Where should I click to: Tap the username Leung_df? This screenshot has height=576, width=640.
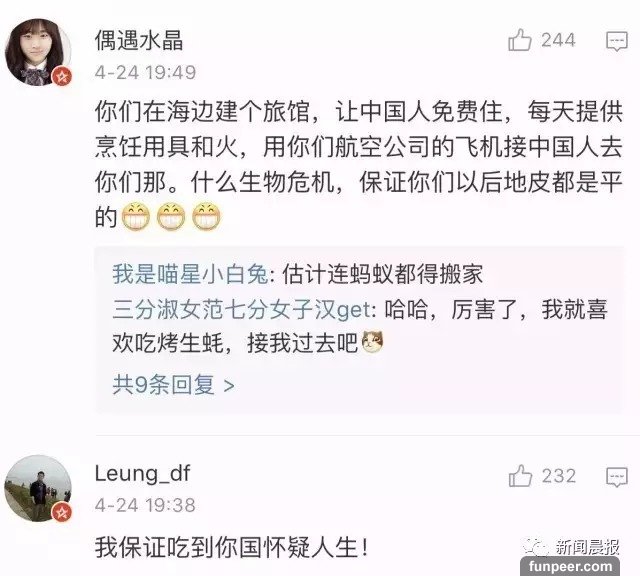[142, 474]
